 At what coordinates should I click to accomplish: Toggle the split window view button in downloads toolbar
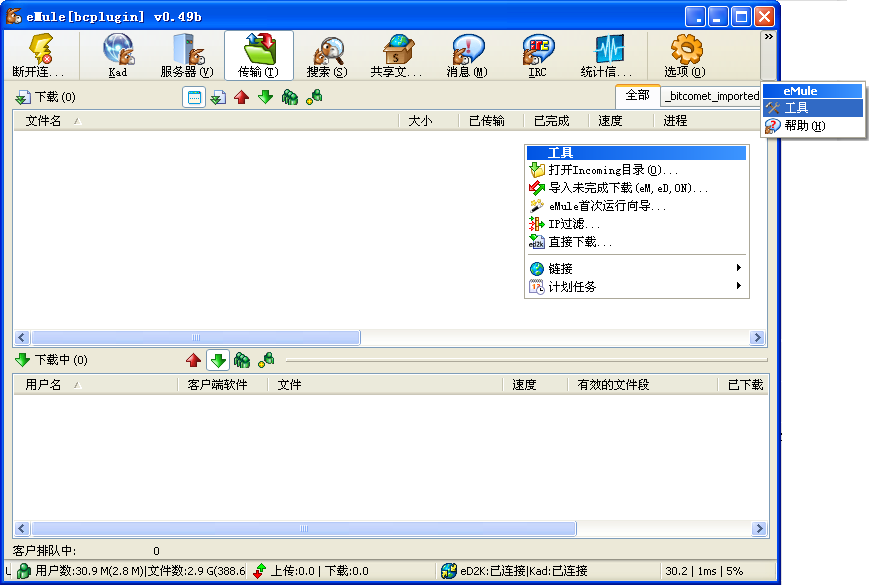[195, 97]
